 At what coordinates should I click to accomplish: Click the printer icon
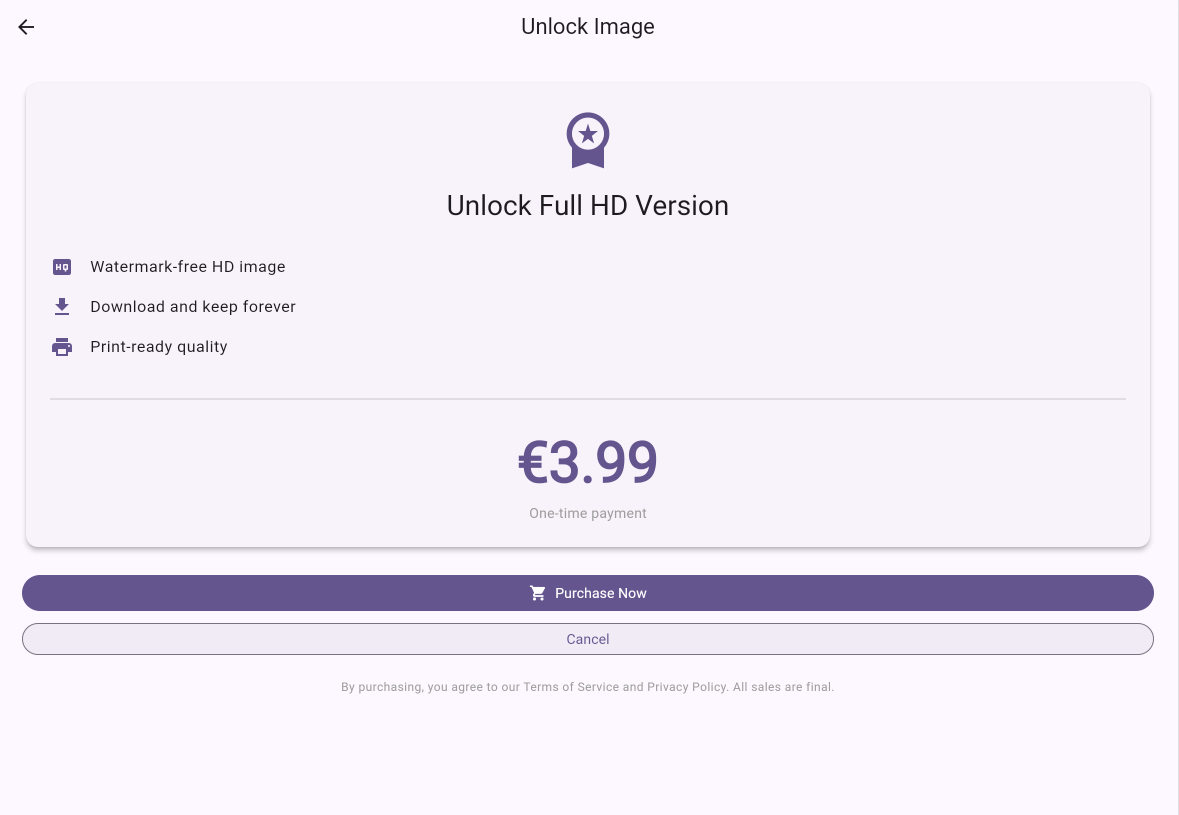coord(62,347)
